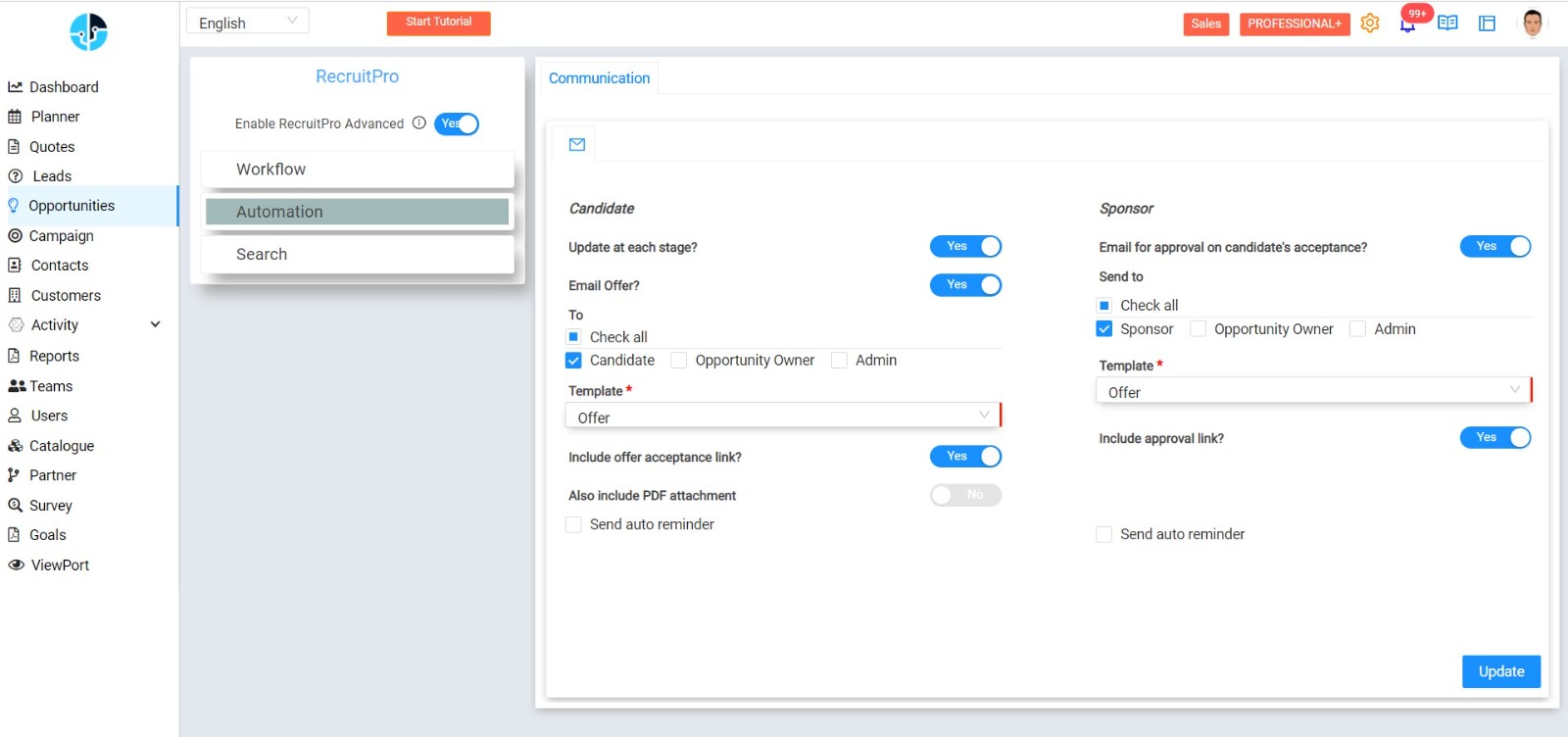Click the Survey magnifier icon
The width and height of the screenshot is (1568, 737).
[x=15, y=506]
